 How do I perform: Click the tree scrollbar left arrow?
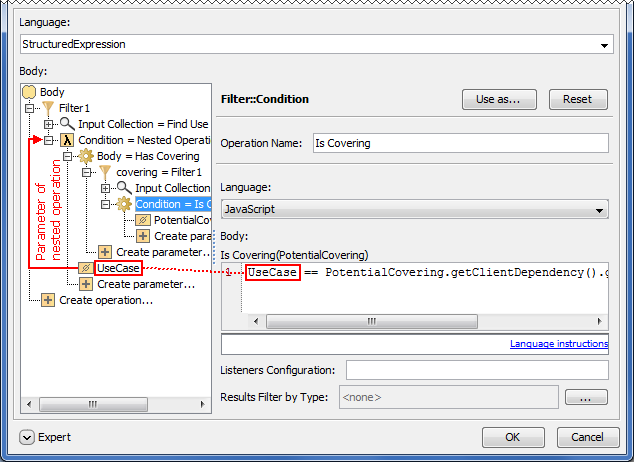(29, 404)
